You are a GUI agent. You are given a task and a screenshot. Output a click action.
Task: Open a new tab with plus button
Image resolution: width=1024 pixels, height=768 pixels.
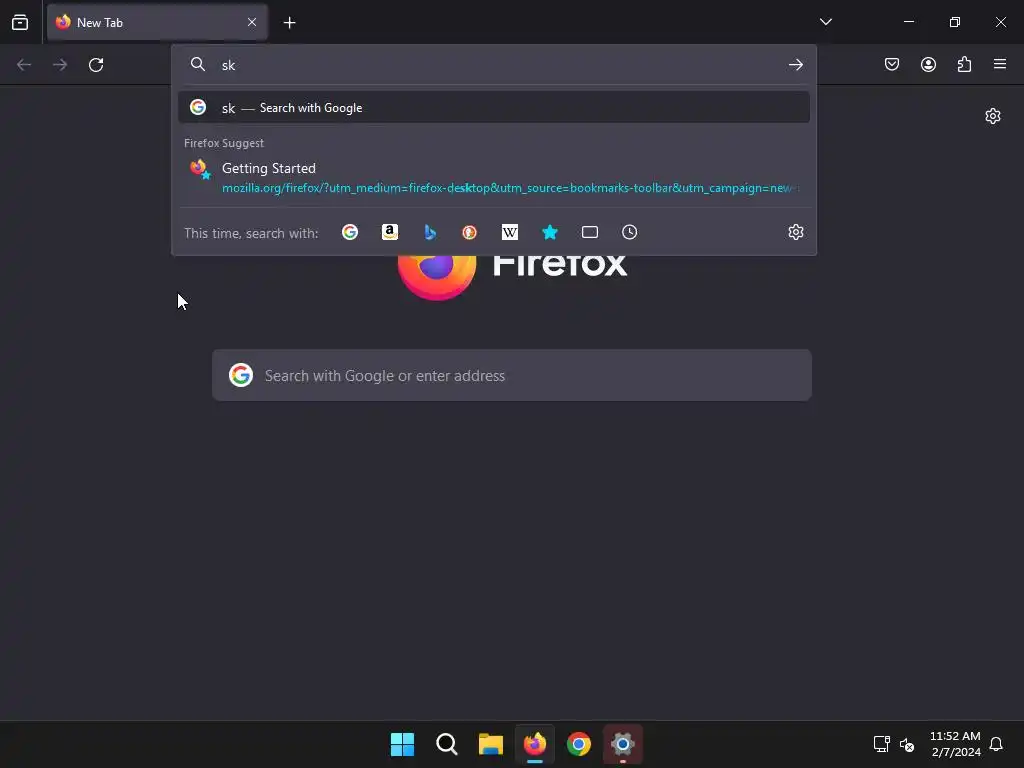tap(289, 23)
